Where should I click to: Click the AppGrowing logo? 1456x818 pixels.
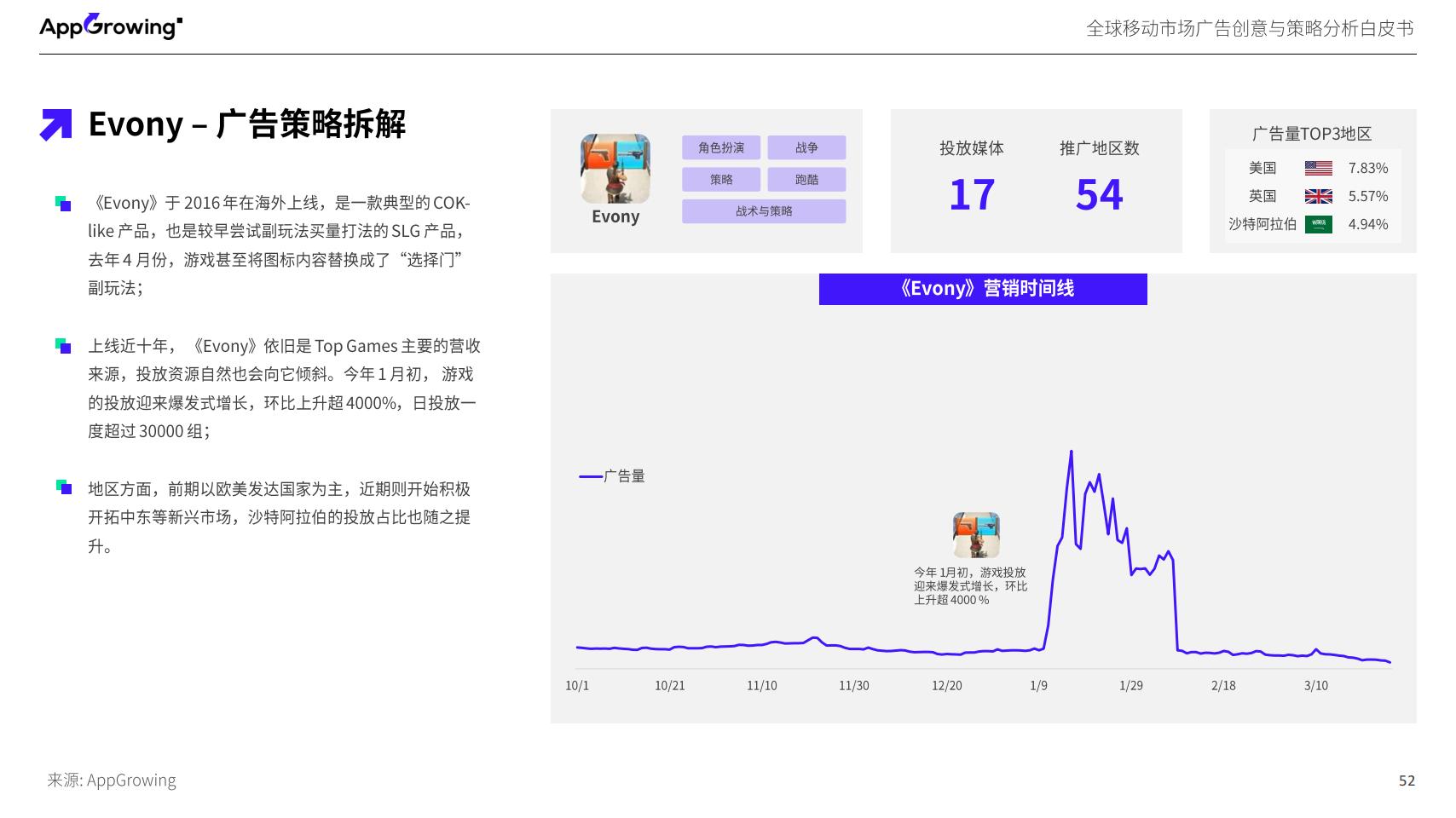[111, 26]
